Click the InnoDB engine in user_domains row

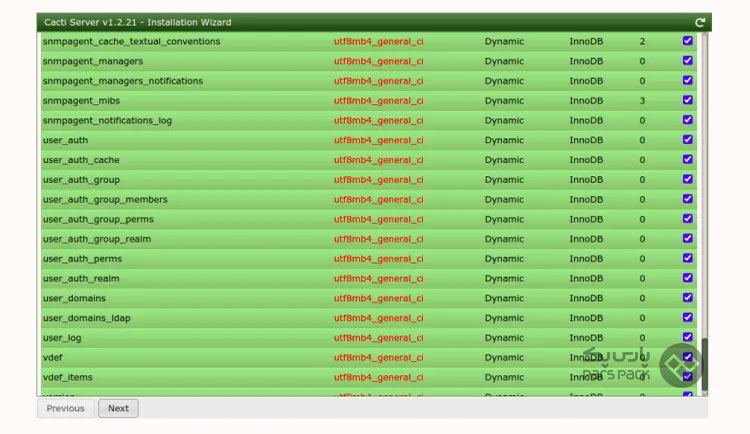coord(586,299)
